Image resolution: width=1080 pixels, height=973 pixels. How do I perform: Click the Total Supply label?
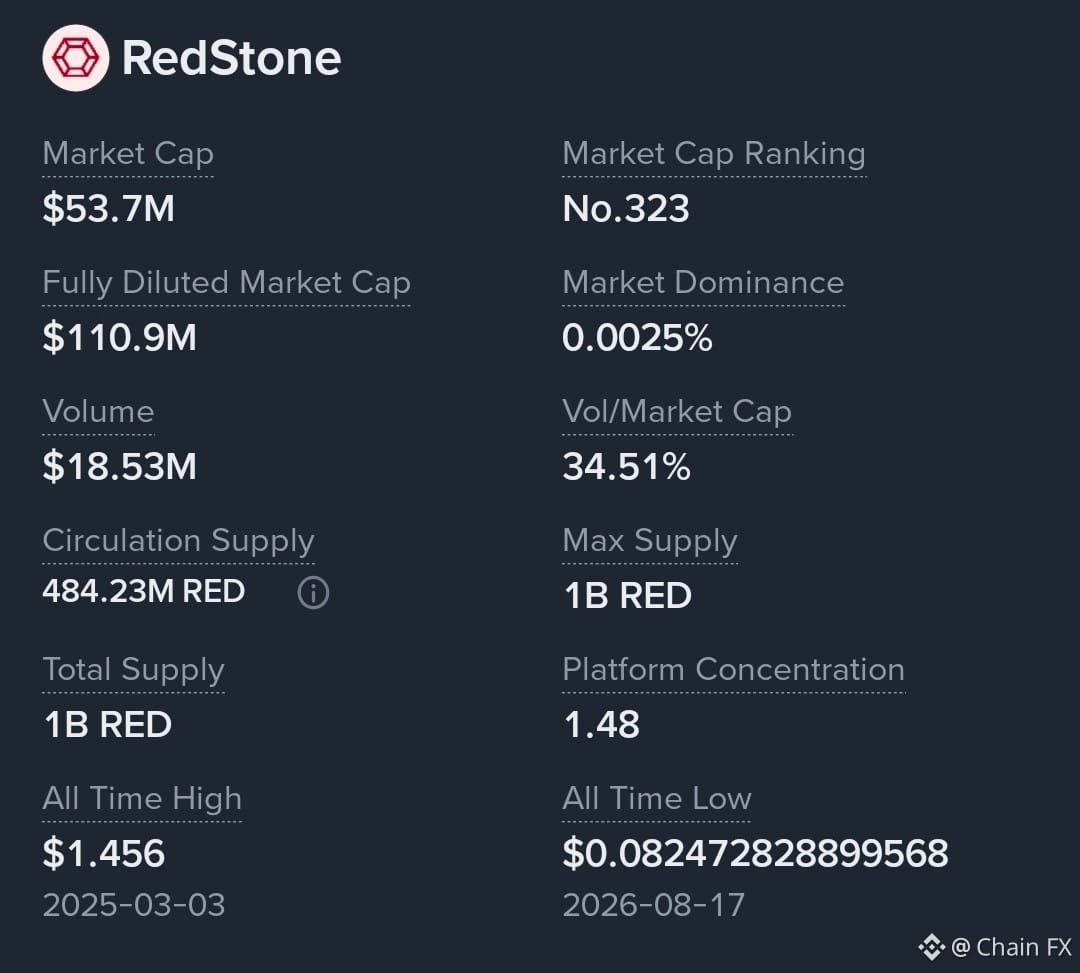pos(134,669)
